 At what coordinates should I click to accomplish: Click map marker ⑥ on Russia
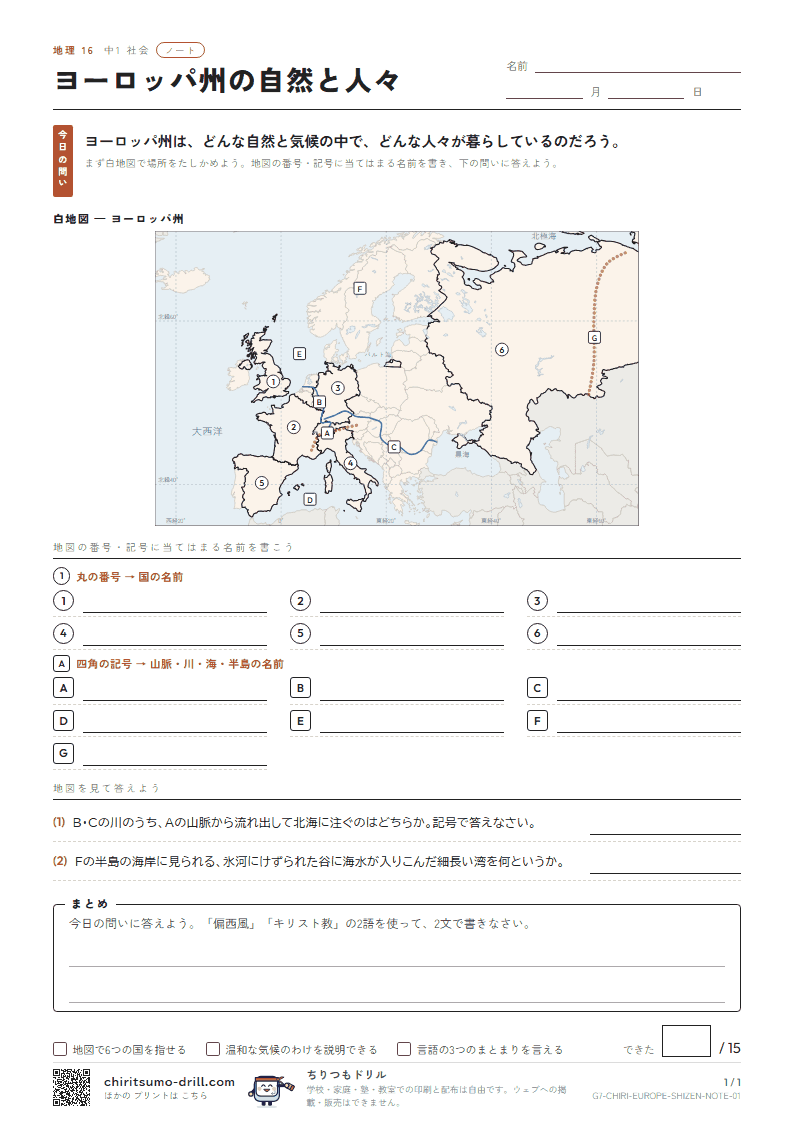(502, 350)
